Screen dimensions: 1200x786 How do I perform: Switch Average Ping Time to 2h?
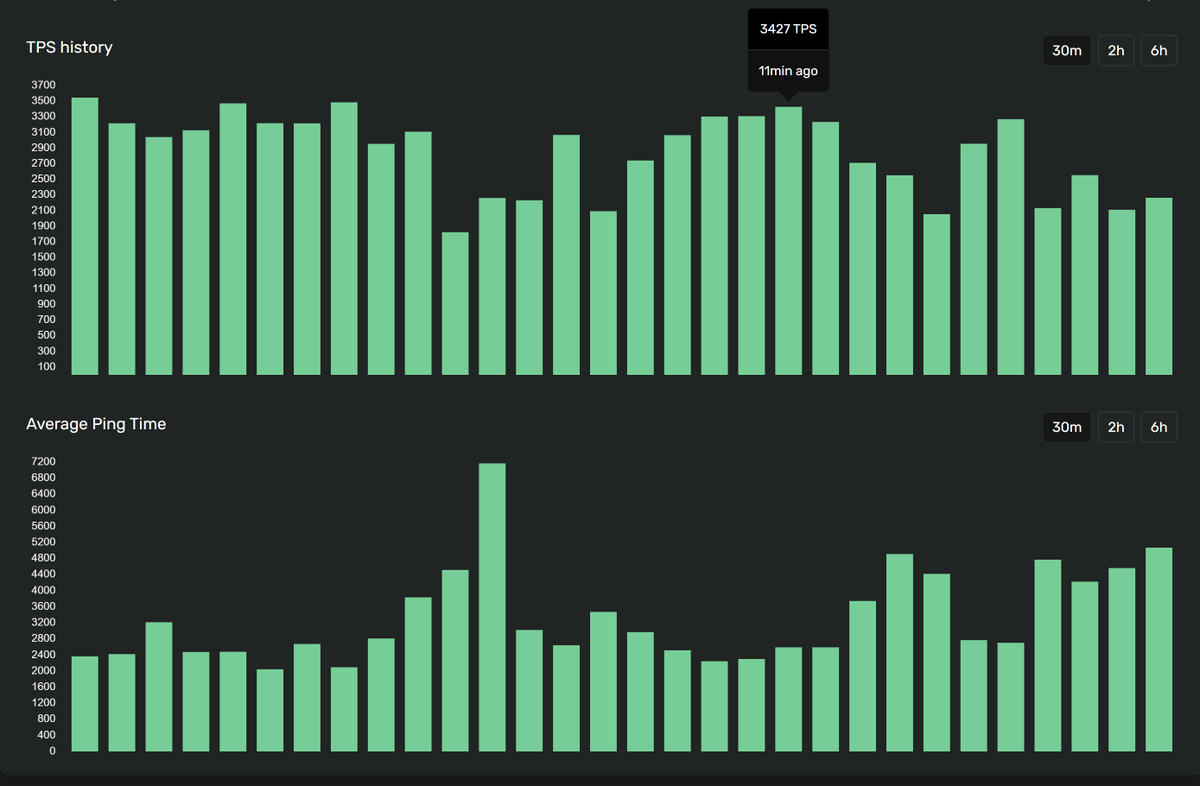click(x=1116, y=427)
